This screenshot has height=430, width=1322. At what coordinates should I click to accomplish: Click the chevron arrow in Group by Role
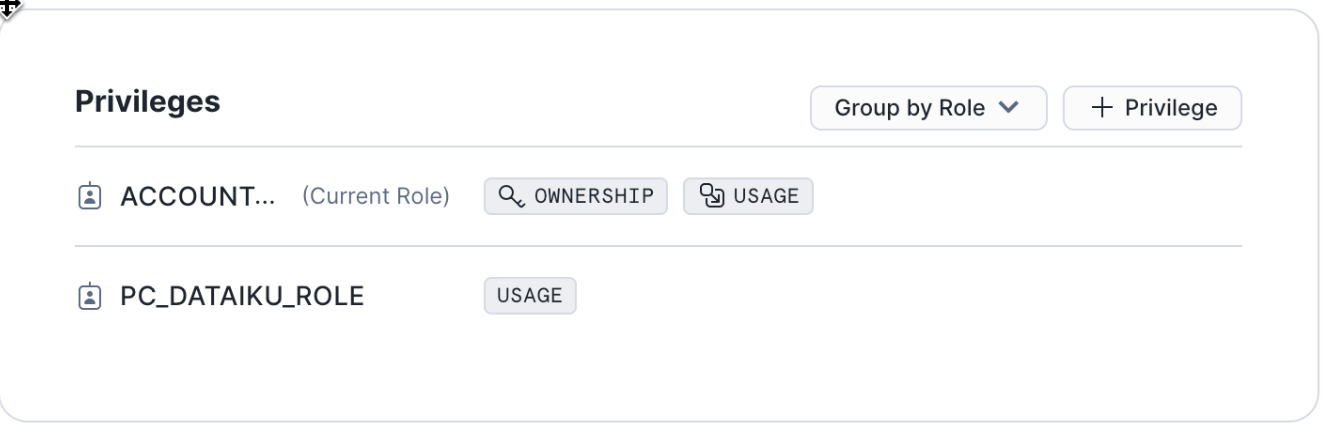click(x=1009, y=108)
